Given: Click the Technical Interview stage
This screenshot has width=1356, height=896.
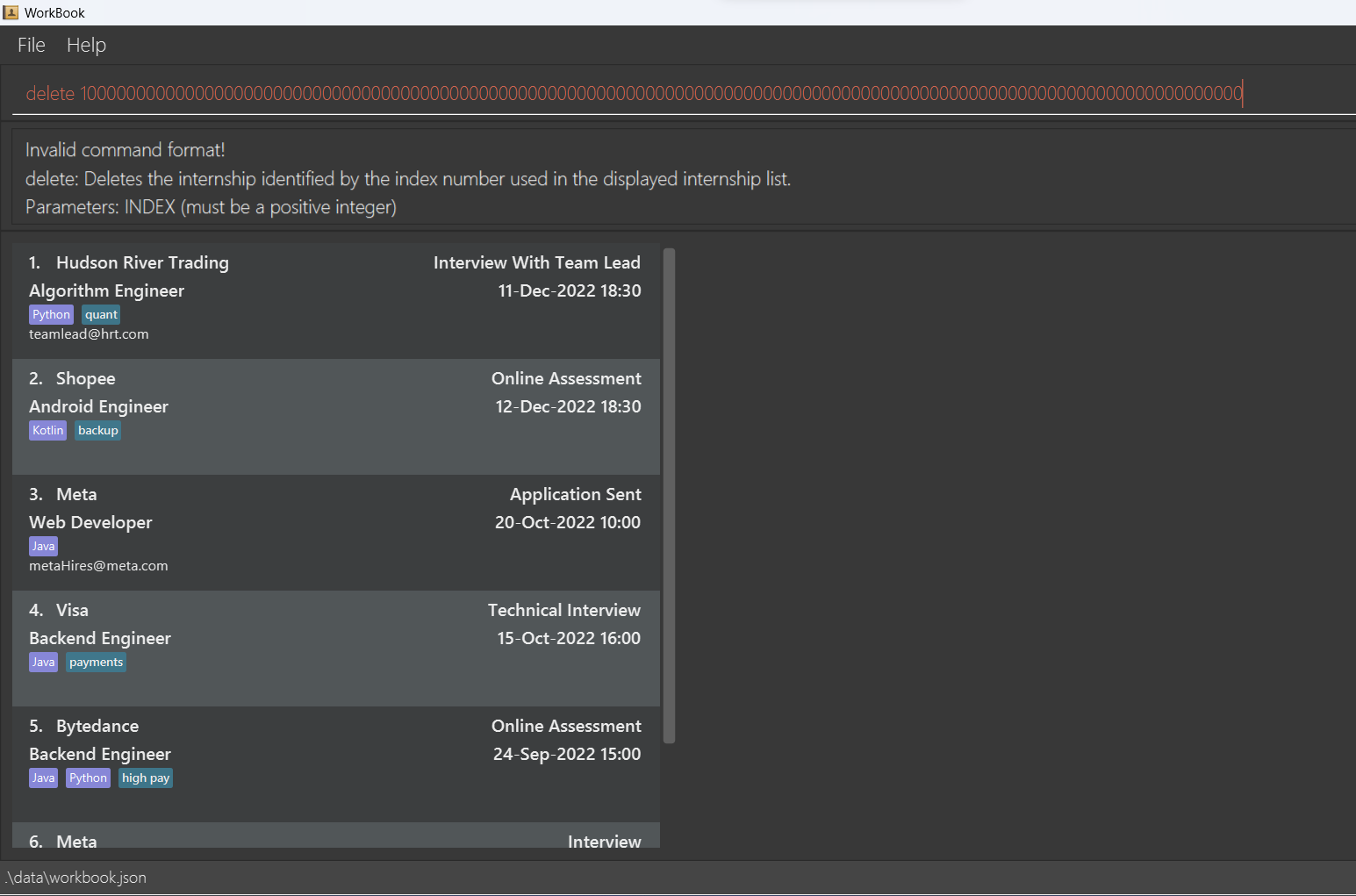Looking at the screenshot, I should coord(564,610).
